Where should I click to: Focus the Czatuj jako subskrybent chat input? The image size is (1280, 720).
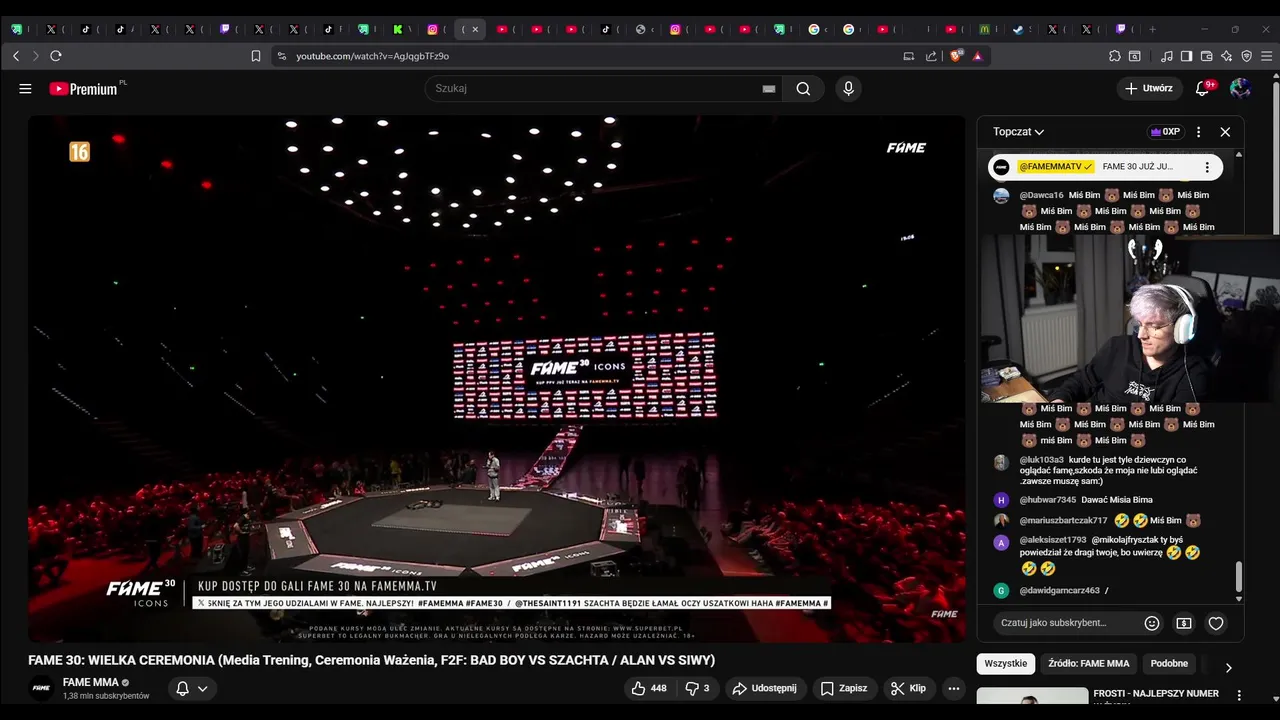[x=1065, y=623]
